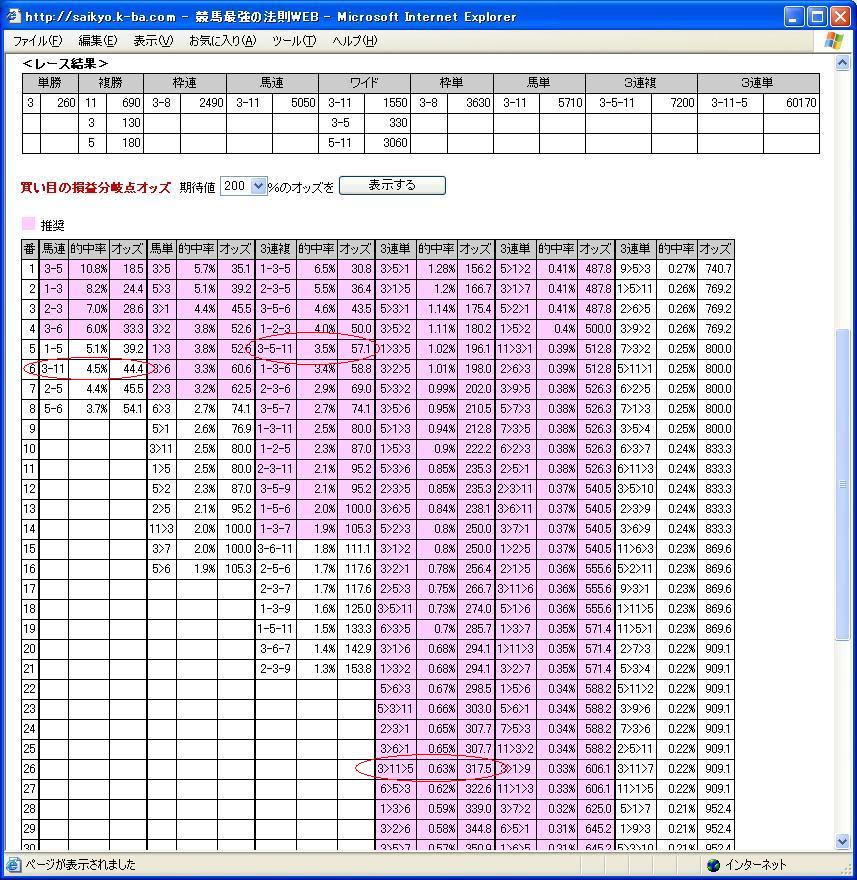This screenshot has height=880, width=857.
Task: Click the 3060 wide payout cell
Action: 387,143
